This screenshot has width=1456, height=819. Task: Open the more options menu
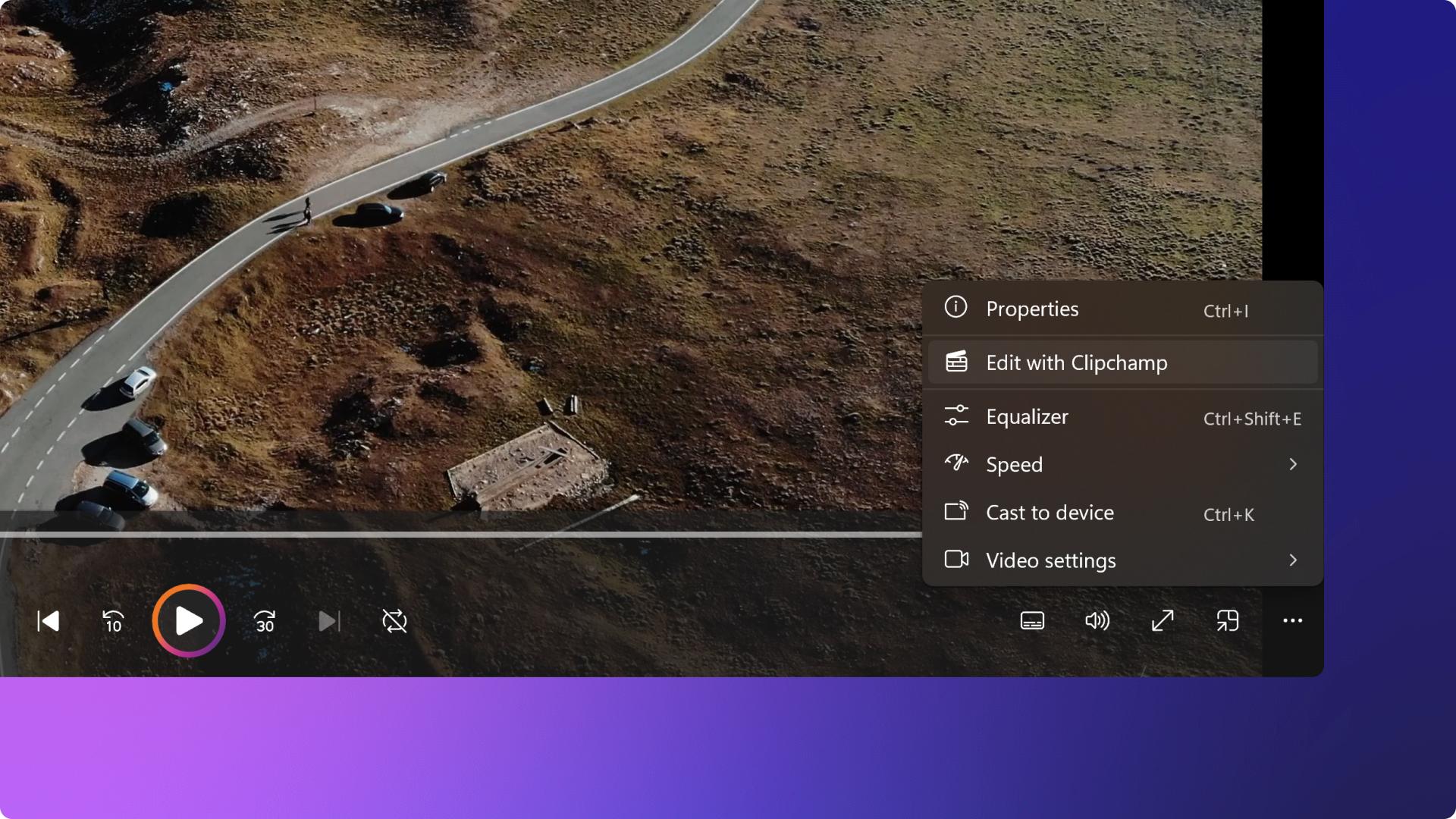coord(1291,620)
